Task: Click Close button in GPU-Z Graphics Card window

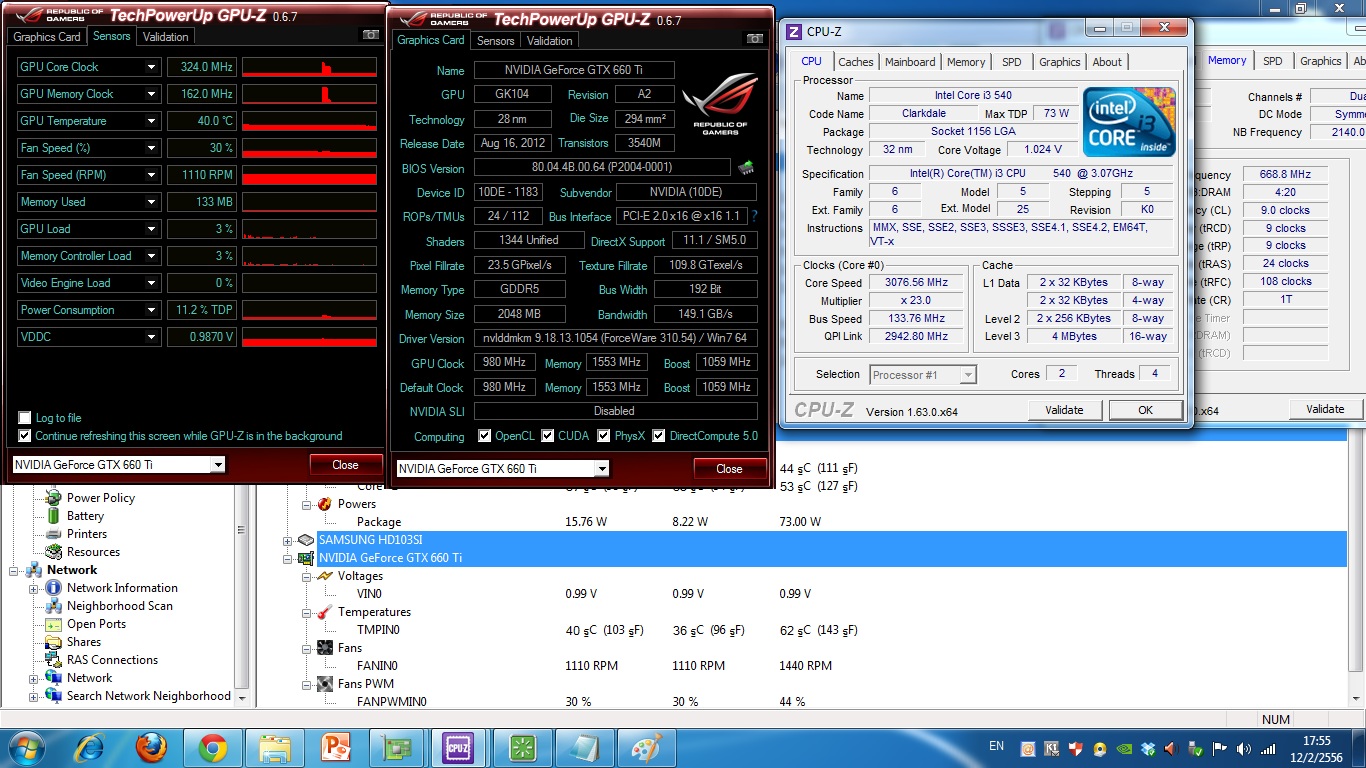Action: 729,469
